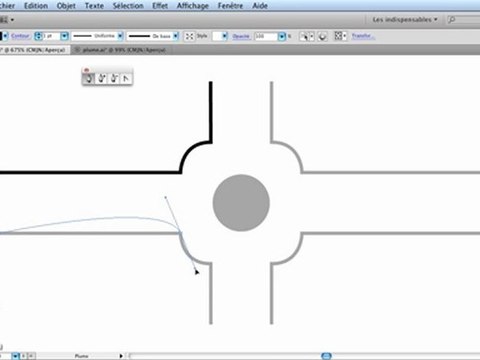Open the Fenêtre menu
The height and width of the screenshot is (360, 480).
click(230, 6)
